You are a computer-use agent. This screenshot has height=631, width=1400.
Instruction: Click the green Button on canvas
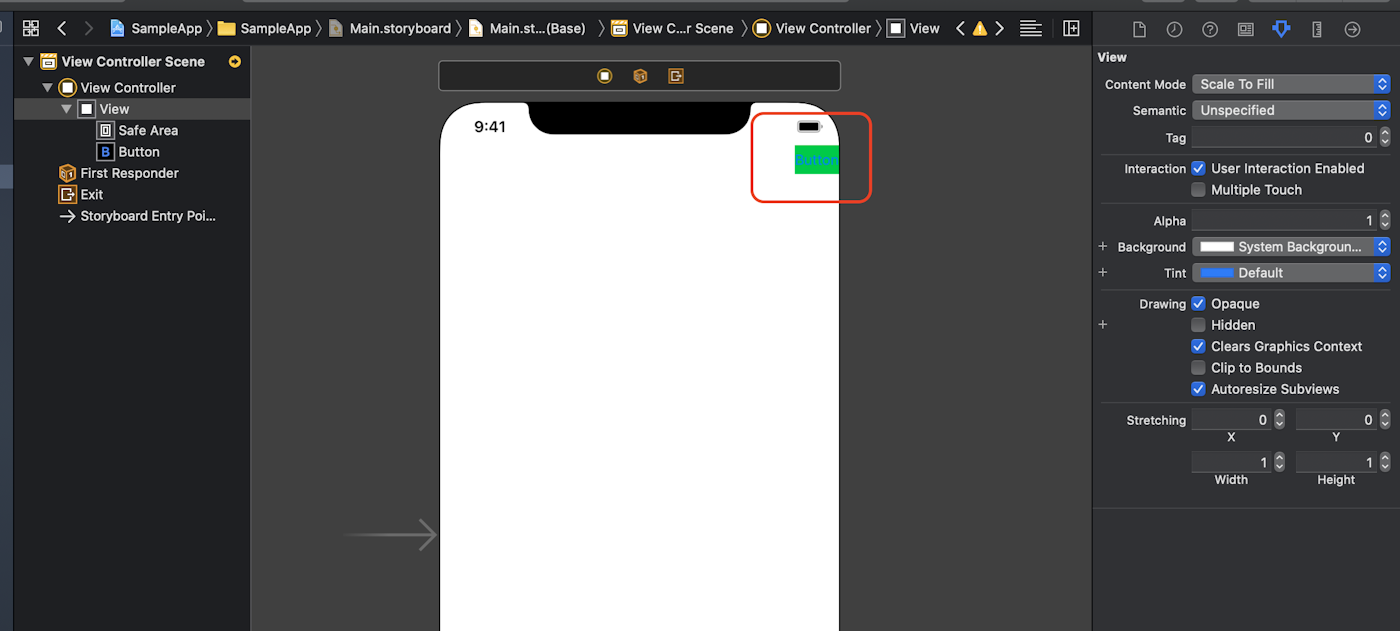[816, 160]
